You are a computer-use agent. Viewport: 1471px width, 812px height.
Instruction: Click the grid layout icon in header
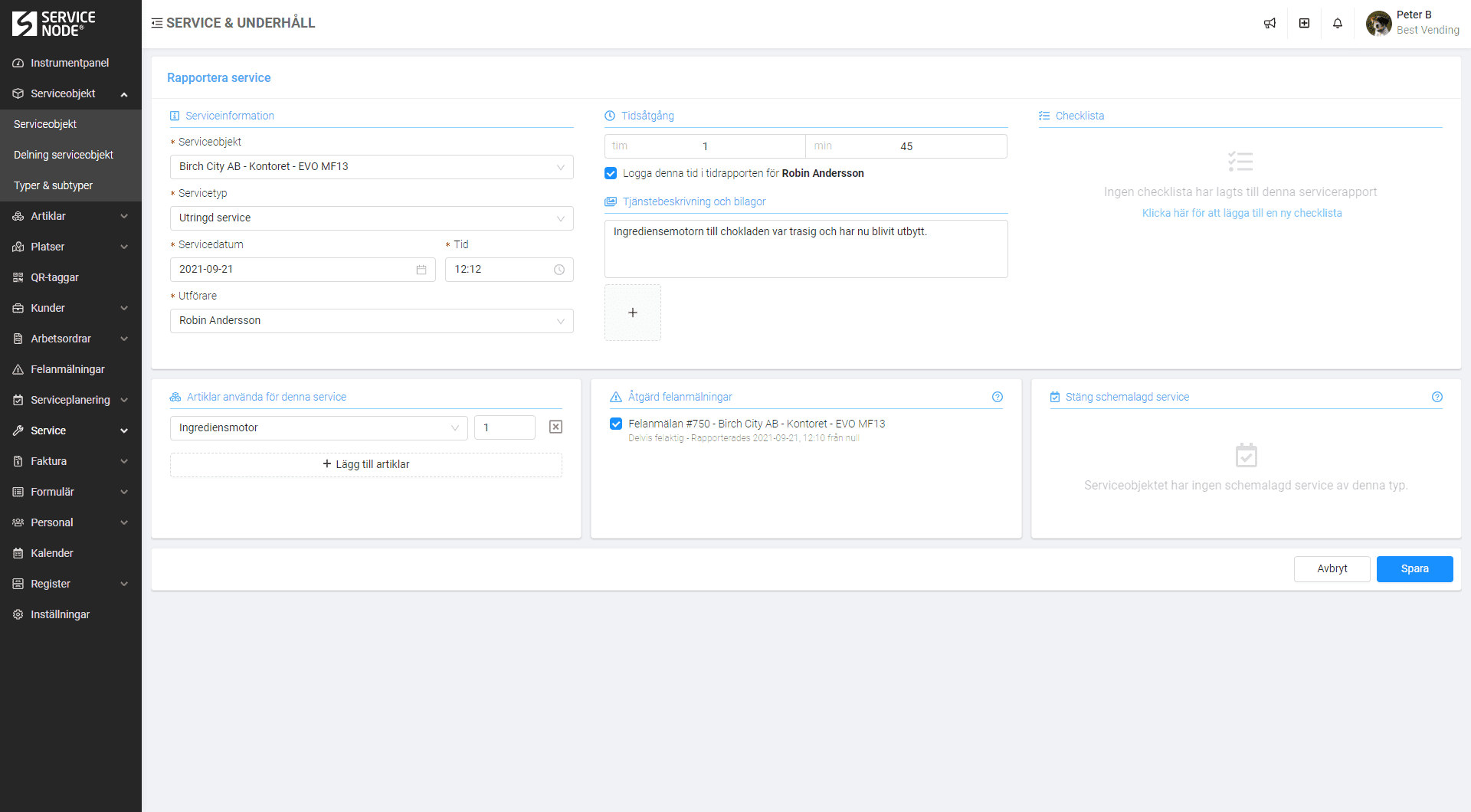tap(1304, 23)
